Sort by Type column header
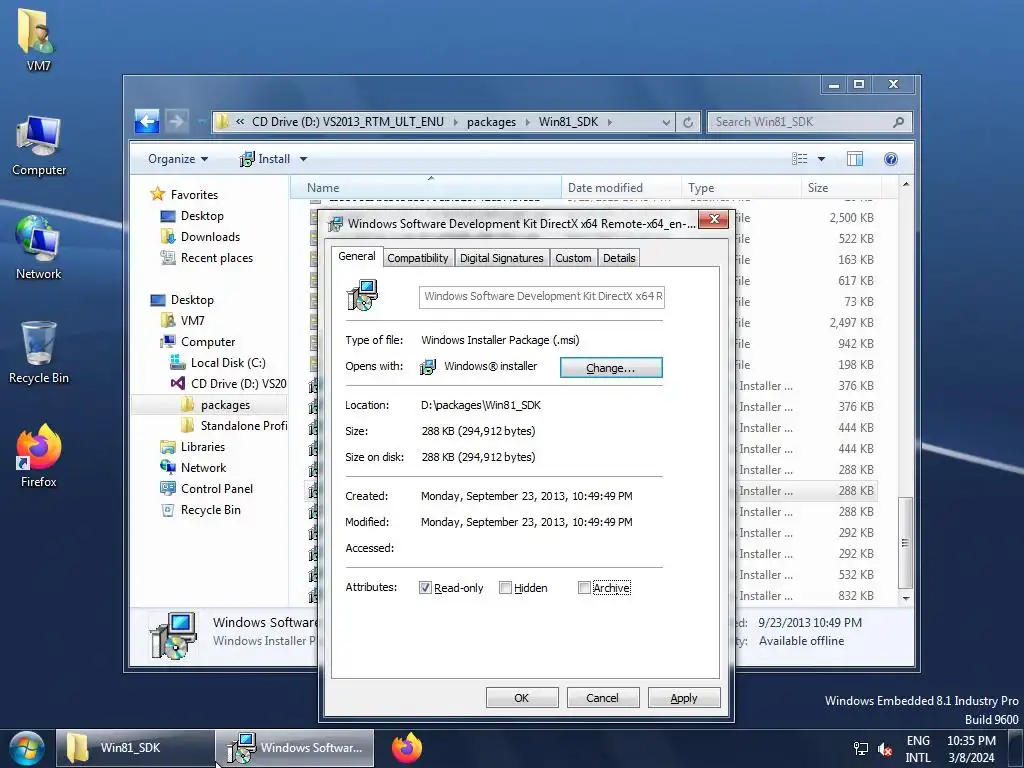Image resolution: width=1024 pixels, height=768 pixels. tap(741, 187)
